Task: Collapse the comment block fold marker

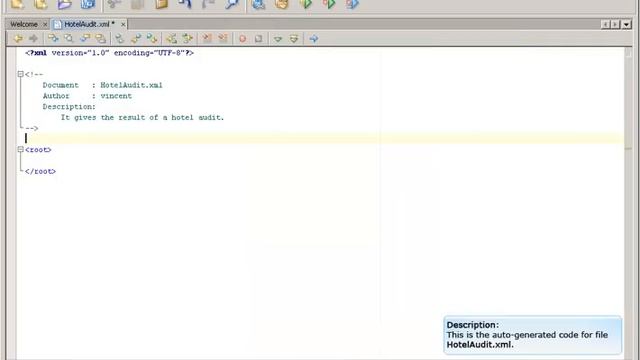Action: click(x=20, y=74)
